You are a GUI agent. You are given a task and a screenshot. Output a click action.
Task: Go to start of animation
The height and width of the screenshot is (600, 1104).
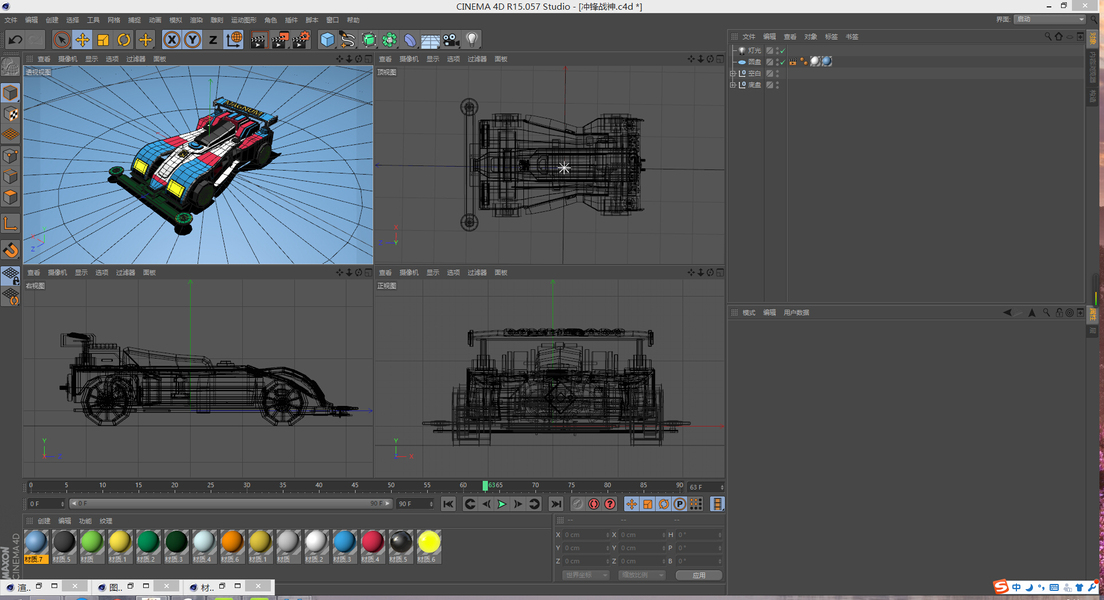coord(448,504)
